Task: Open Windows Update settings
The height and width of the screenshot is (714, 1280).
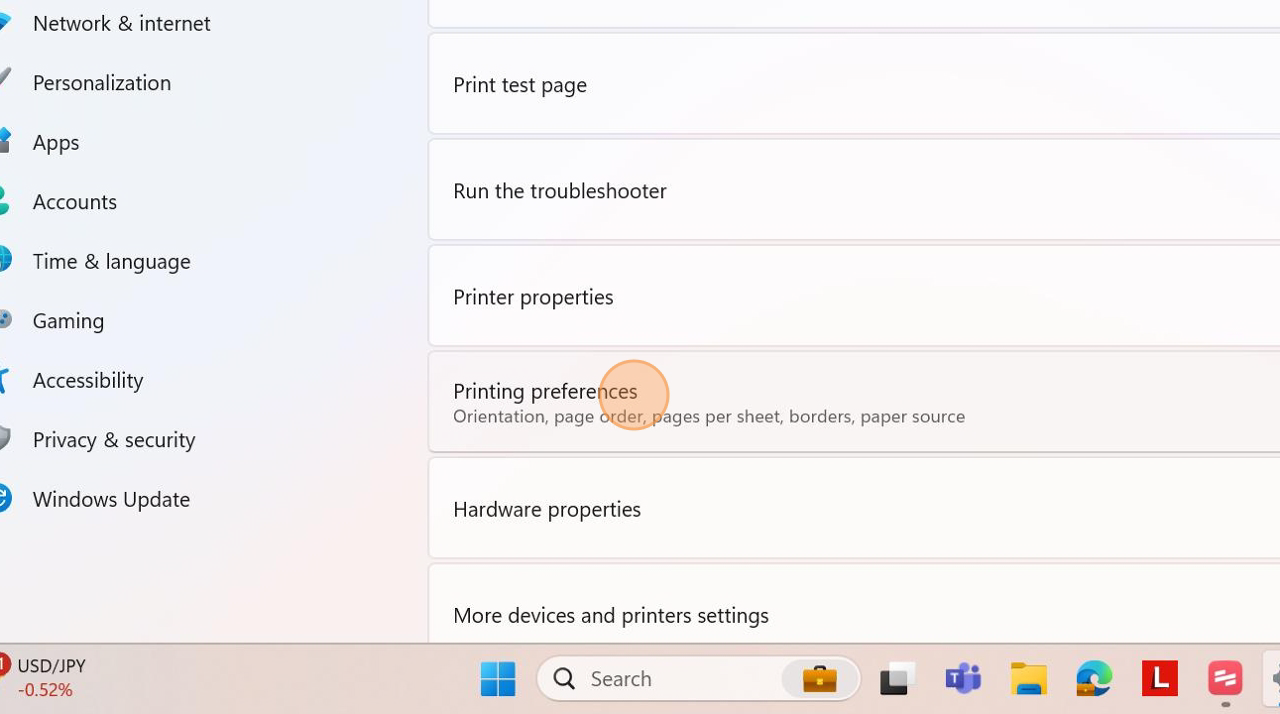Action: [111, 499]
